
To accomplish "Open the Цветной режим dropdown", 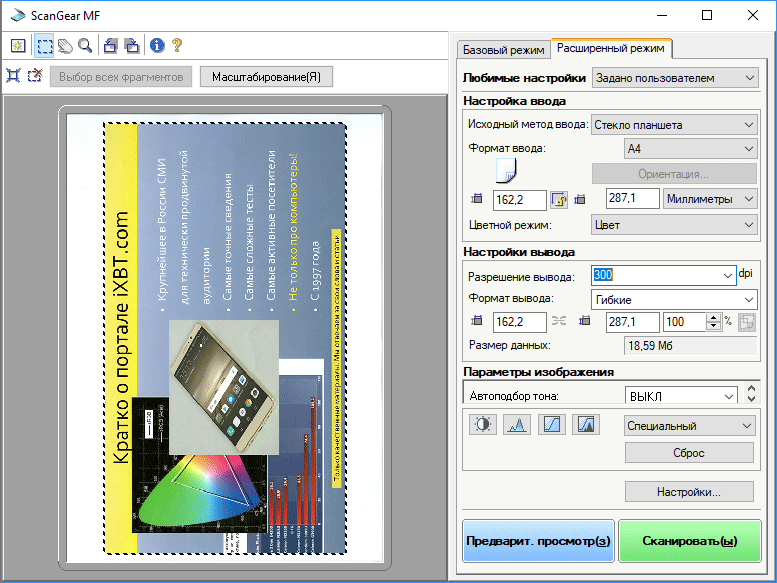I will (674, 225).
